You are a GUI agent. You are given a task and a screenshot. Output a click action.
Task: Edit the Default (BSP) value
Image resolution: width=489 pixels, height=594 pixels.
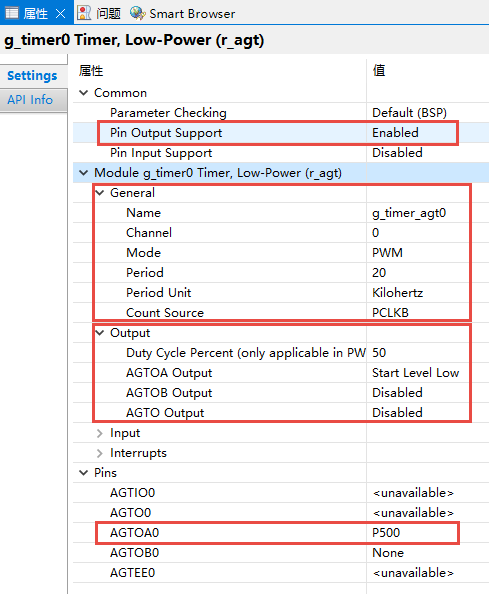409,113
